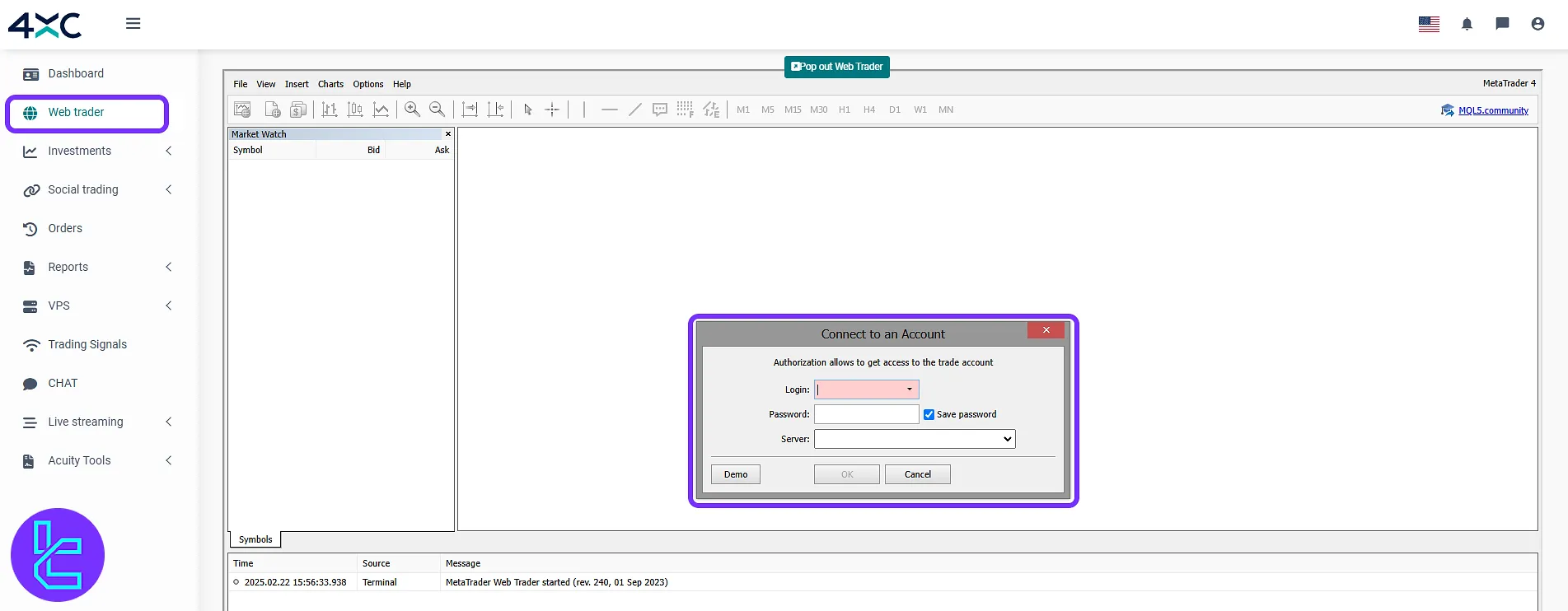
Task: Select the crosshair tool
Action: [x=552, y=110]
